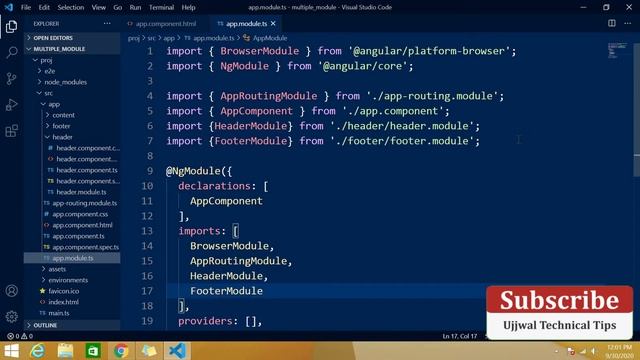Open app-routing.module.ts file
This screenshot has width=640, height=360.
84,203
